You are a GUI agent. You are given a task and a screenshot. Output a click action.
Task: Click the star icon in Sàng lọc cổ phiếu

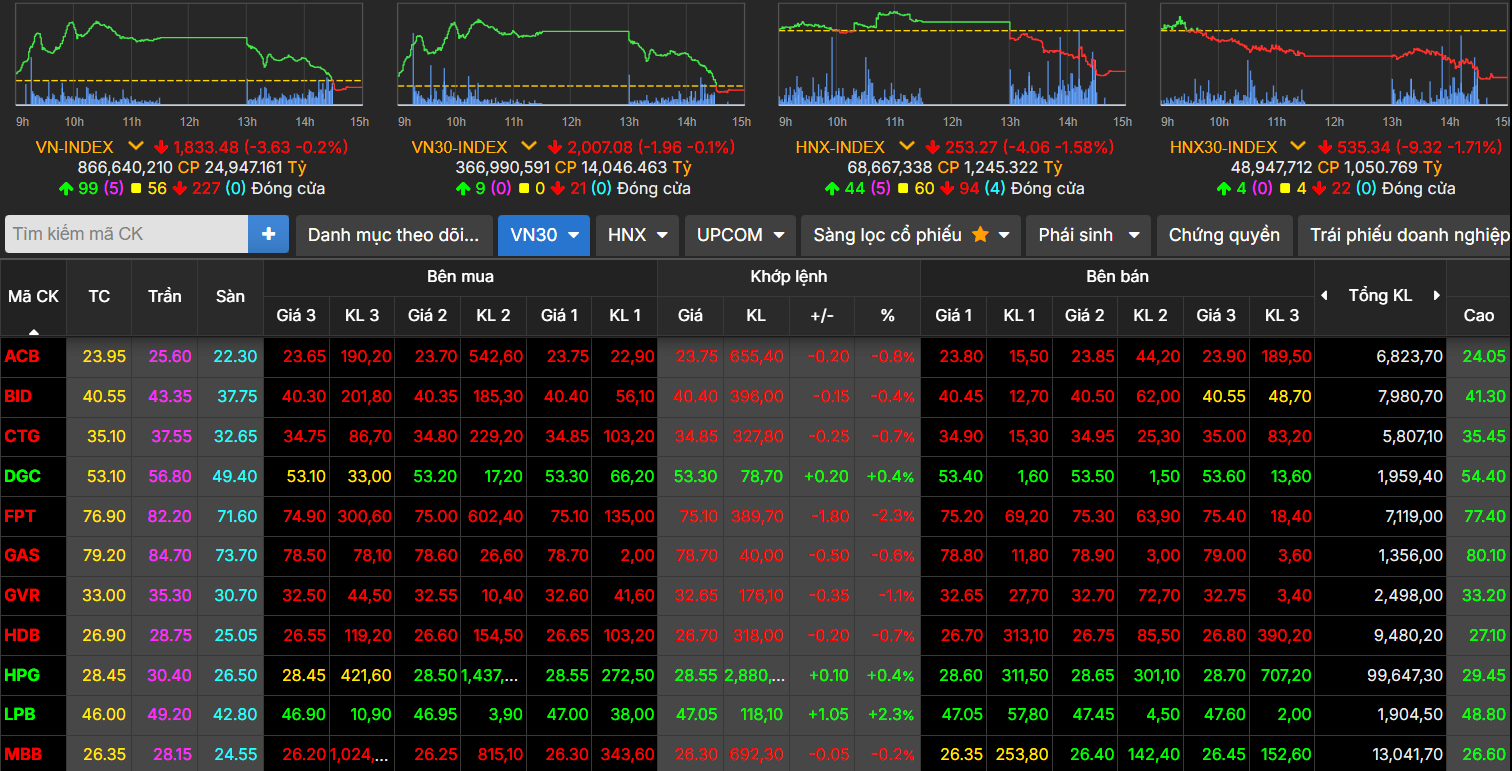tap(980, 235)
